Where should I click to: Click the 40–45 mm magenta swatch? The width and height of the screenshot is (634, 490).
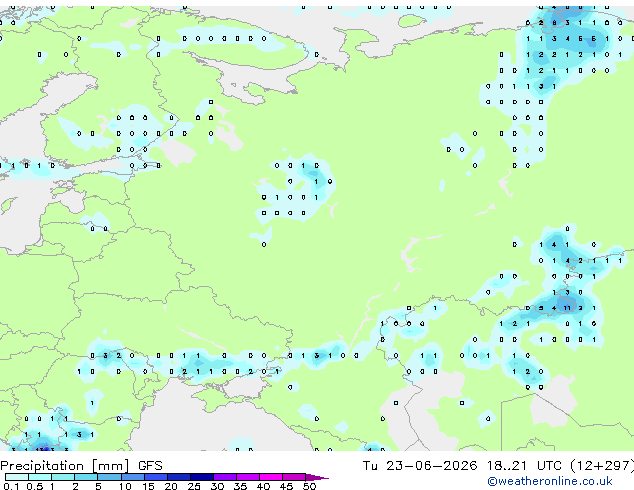[x=271, y=477]
